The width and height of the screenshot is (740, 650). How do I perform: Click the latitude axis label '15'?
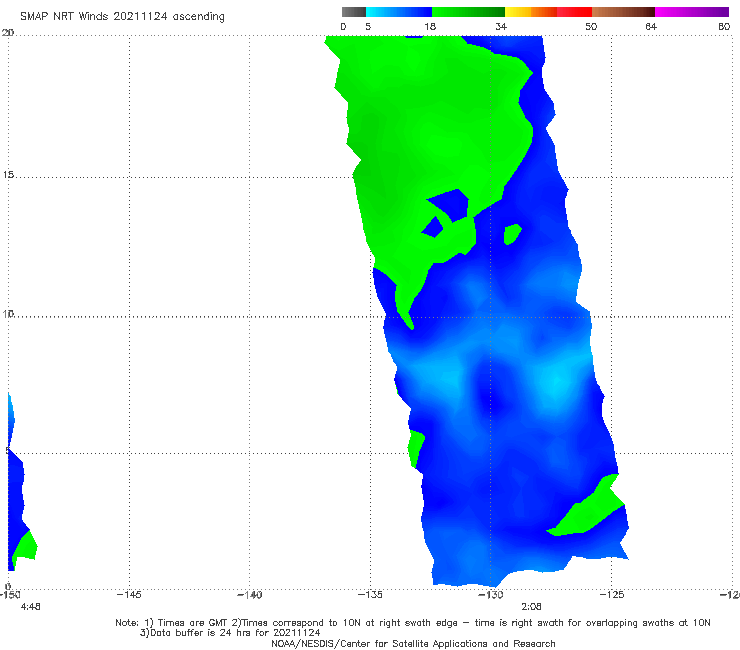point(8,175)
